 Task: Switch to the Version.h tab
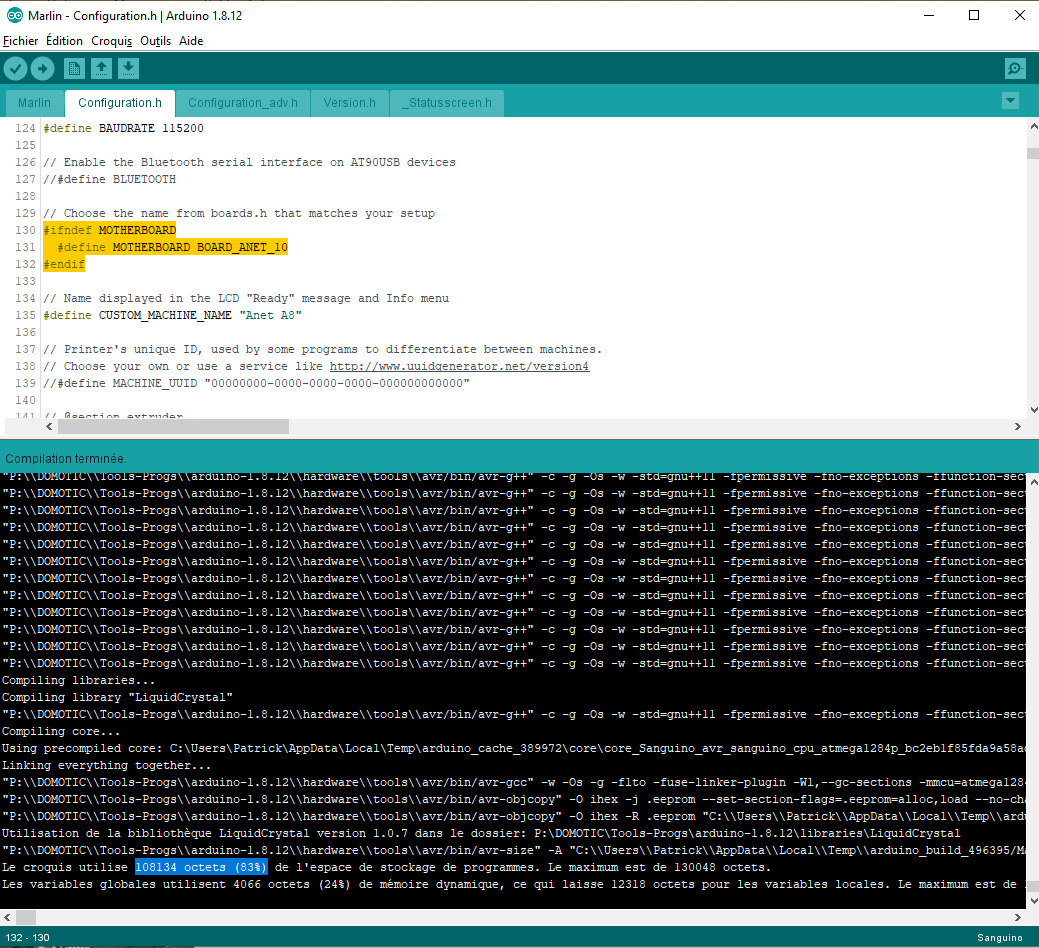[x=349, y=103]
